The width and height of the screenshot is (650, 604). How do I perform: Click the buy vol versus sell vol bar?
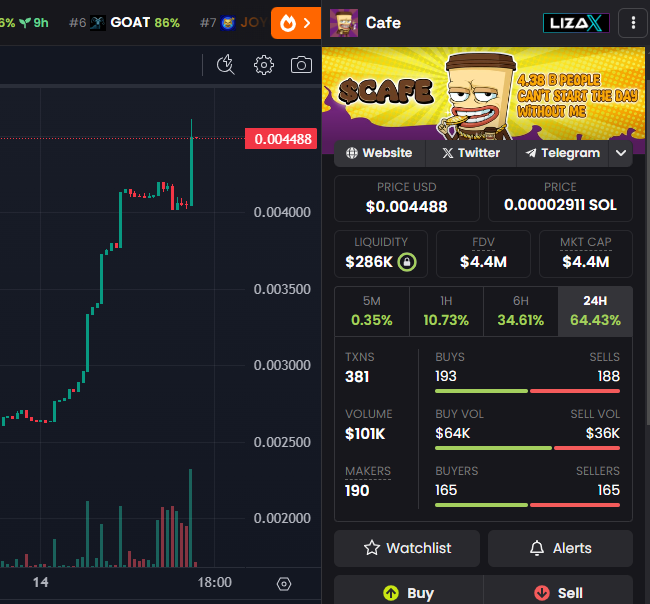coord(527,448)
